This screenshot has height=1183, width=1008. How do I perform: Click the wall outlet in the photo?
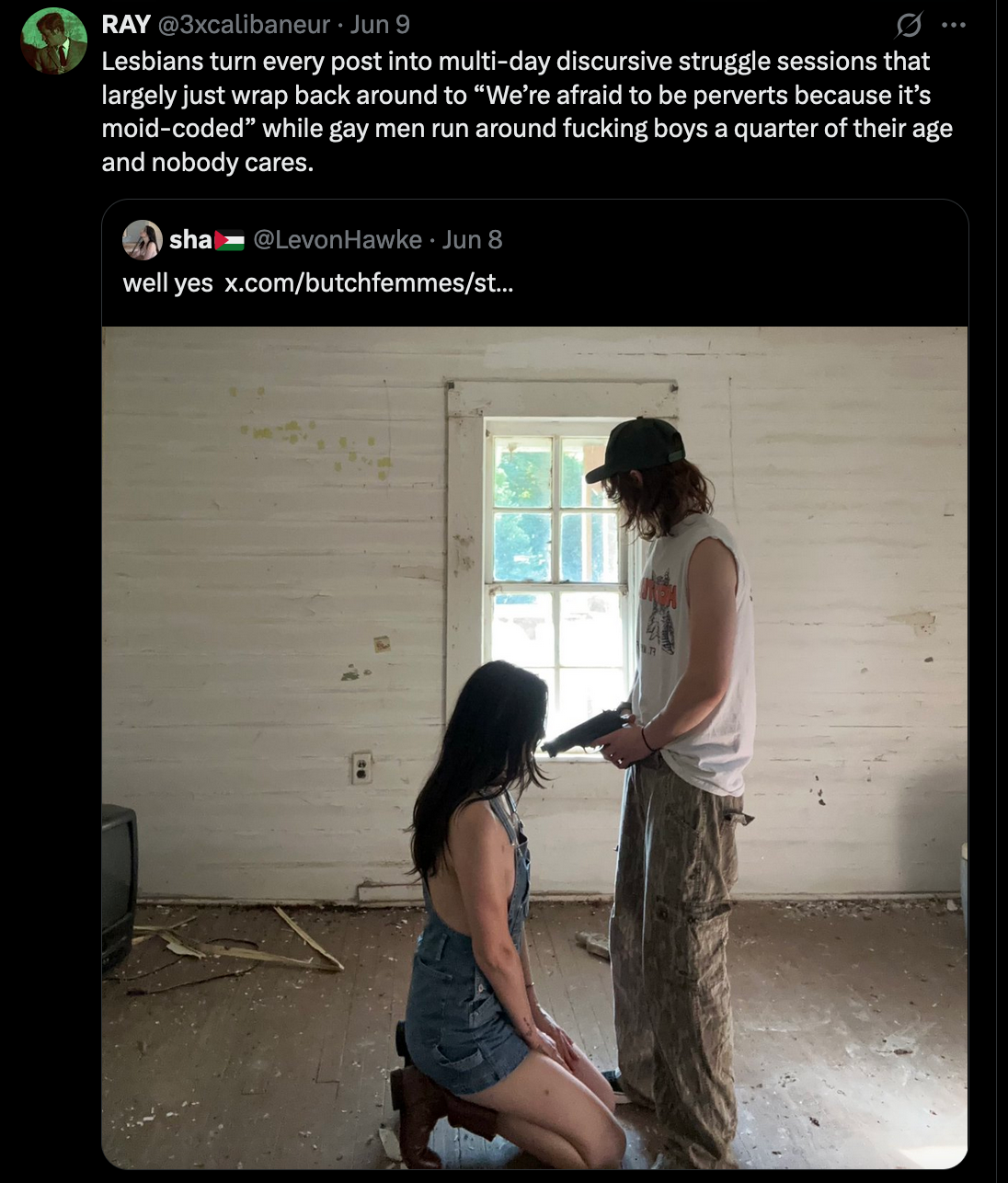[x=361, y=767]
